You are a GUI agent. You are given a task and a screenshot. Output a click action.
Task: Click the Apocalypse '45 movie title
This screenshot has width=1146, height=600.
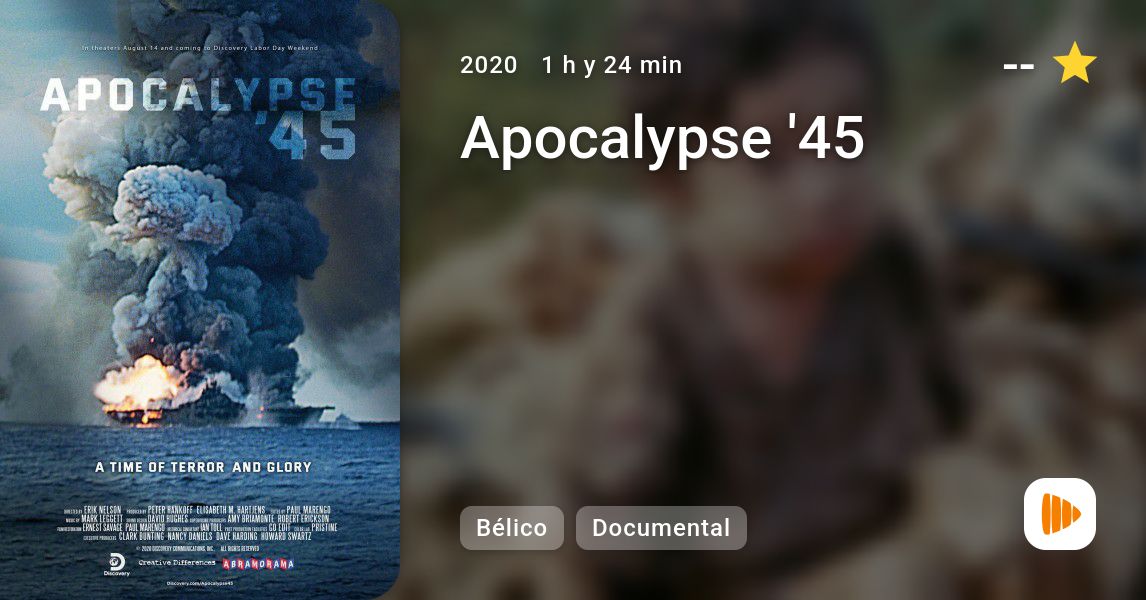663,137
